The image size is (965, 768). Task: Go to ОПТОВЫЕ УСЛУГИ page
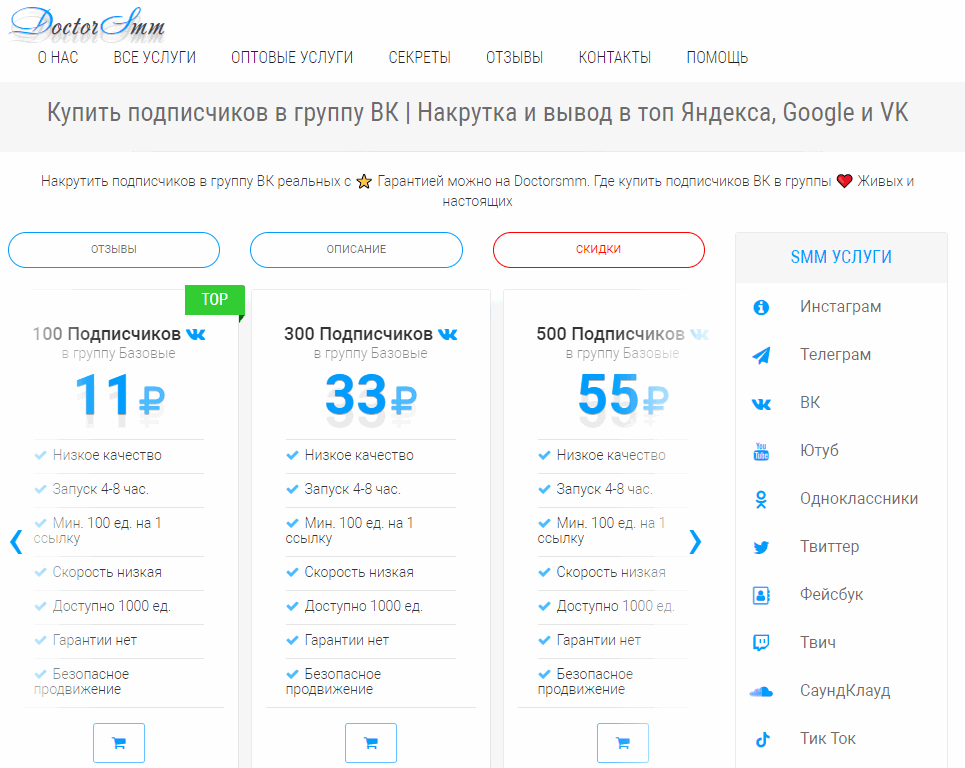click(292, 58)
